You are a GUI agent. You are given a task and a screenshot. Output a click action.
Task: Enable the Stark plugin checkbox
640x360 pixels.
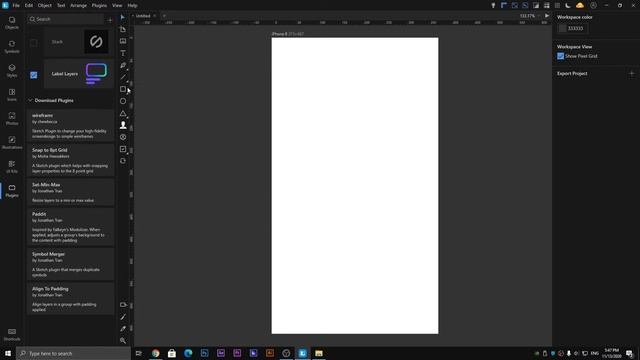(34, 42)
